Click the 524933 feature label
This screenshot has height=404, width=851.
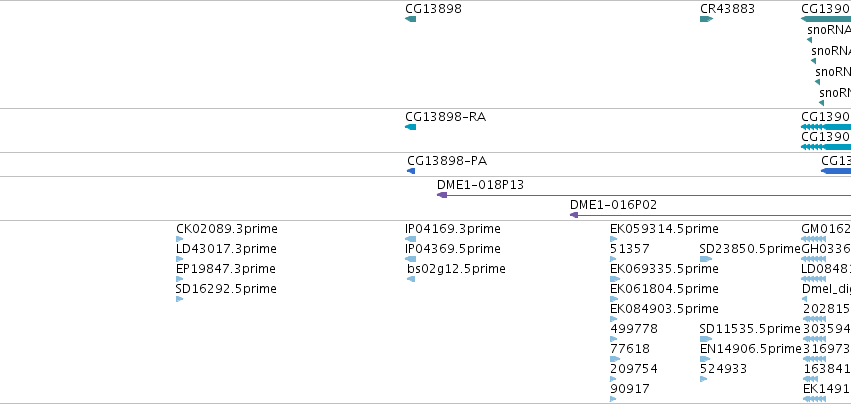(723, 368)
